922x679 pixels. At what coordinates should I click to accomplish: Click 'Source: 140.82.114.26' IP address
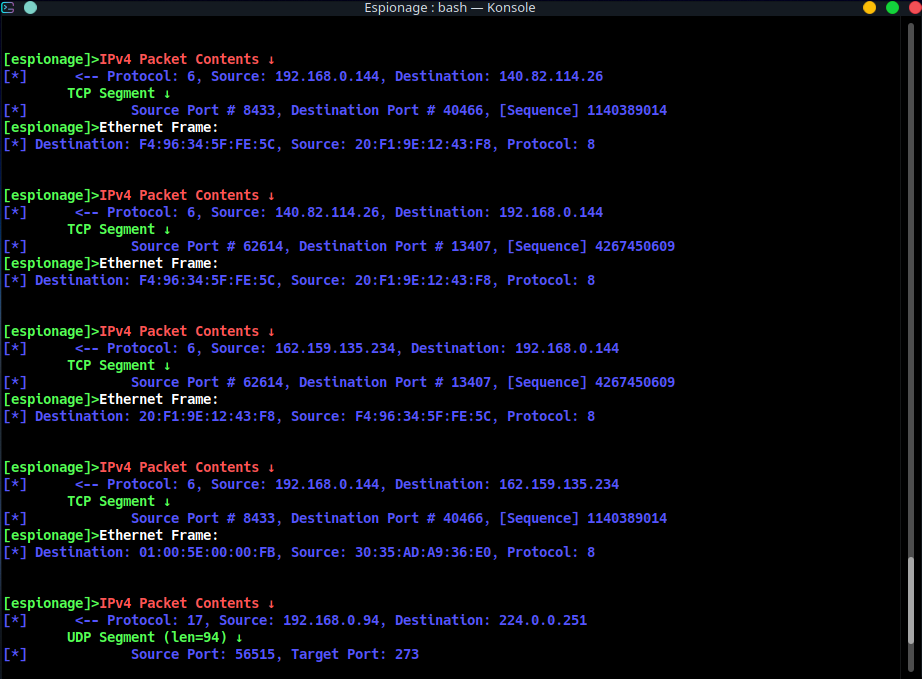(x=295, y=212)
